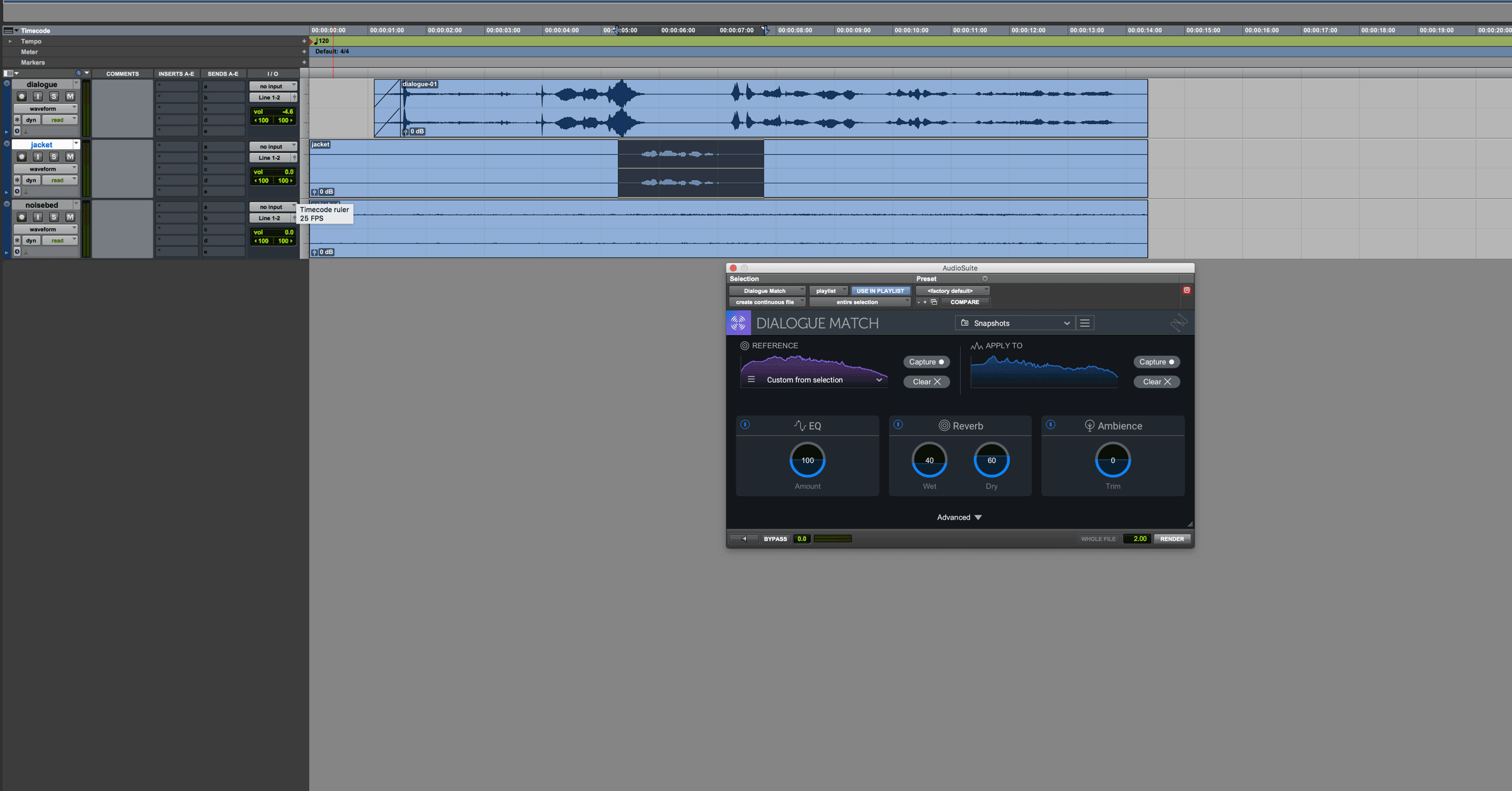This screenshot has height=791, width=1512.
Task: Mute the jacket track
Action: click(x=70, y=157)
